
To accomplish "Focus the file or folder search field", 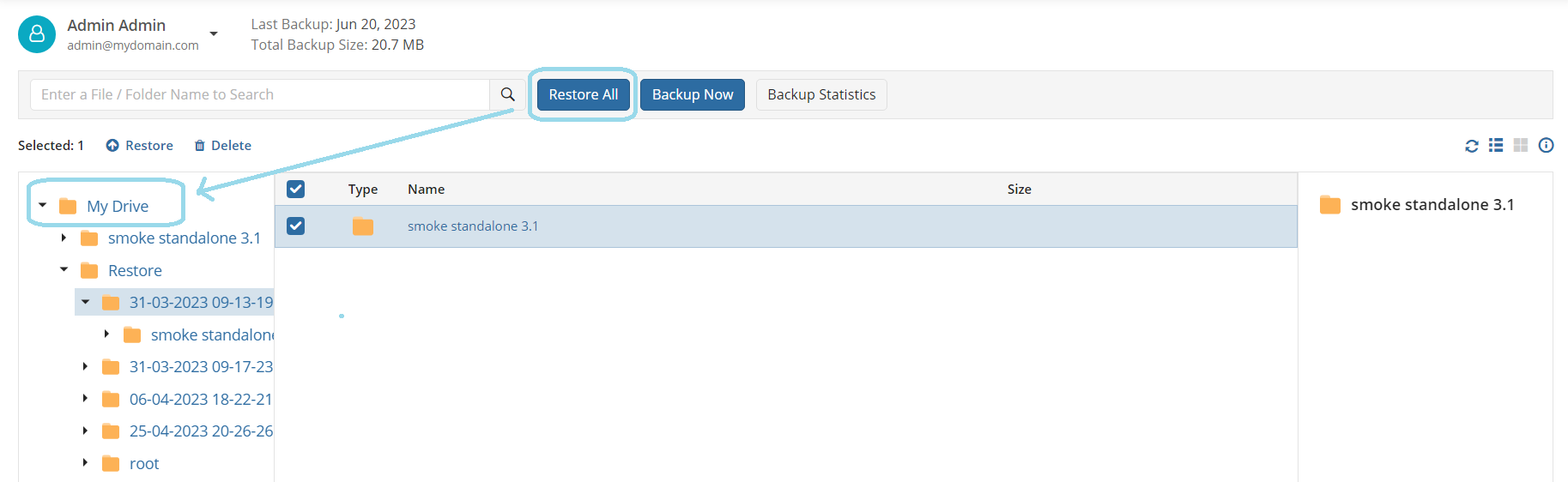I will click(x=260, y=94).
